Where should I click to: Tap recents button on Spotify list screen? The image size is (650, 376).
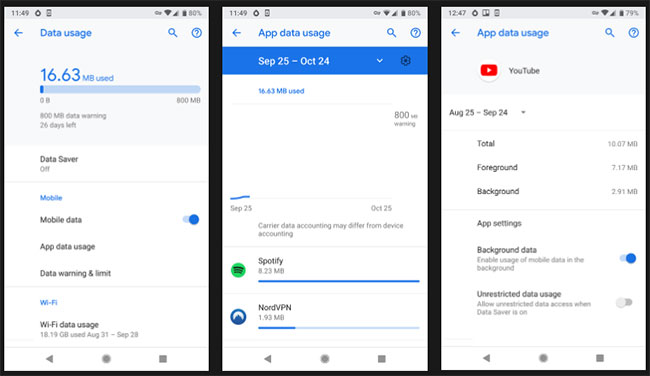382,359
